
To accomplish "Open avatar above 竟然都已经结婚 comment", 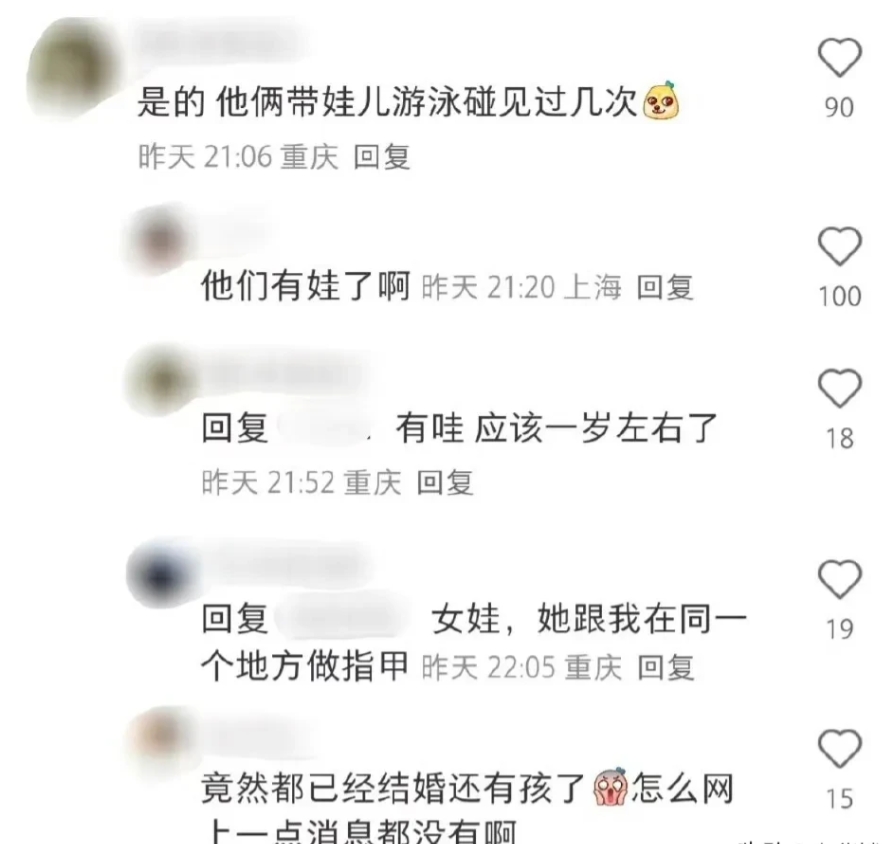I will 162,738.
